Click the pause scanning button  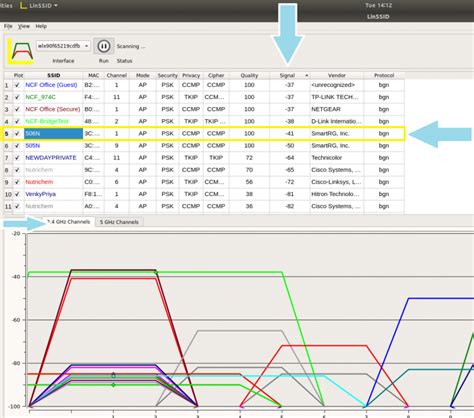[104, 46]
